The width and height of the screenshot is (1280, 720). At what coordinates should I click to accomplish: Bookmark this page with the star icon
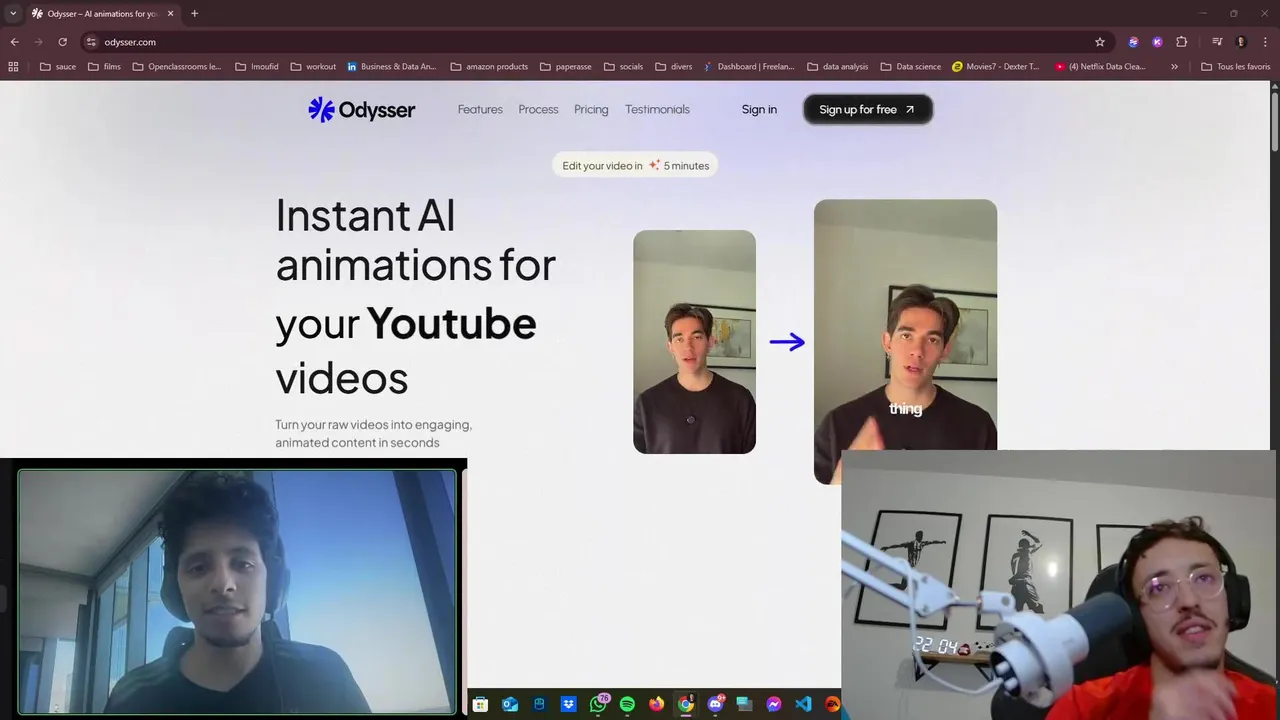[x=1100, y=42]
